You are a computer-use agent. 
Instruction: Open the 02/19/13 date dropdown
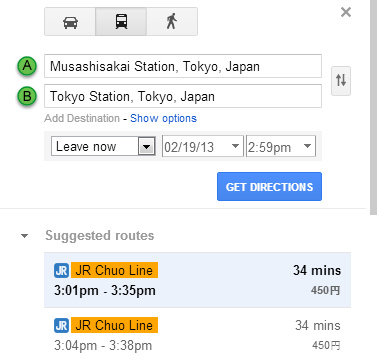[203, 146]
